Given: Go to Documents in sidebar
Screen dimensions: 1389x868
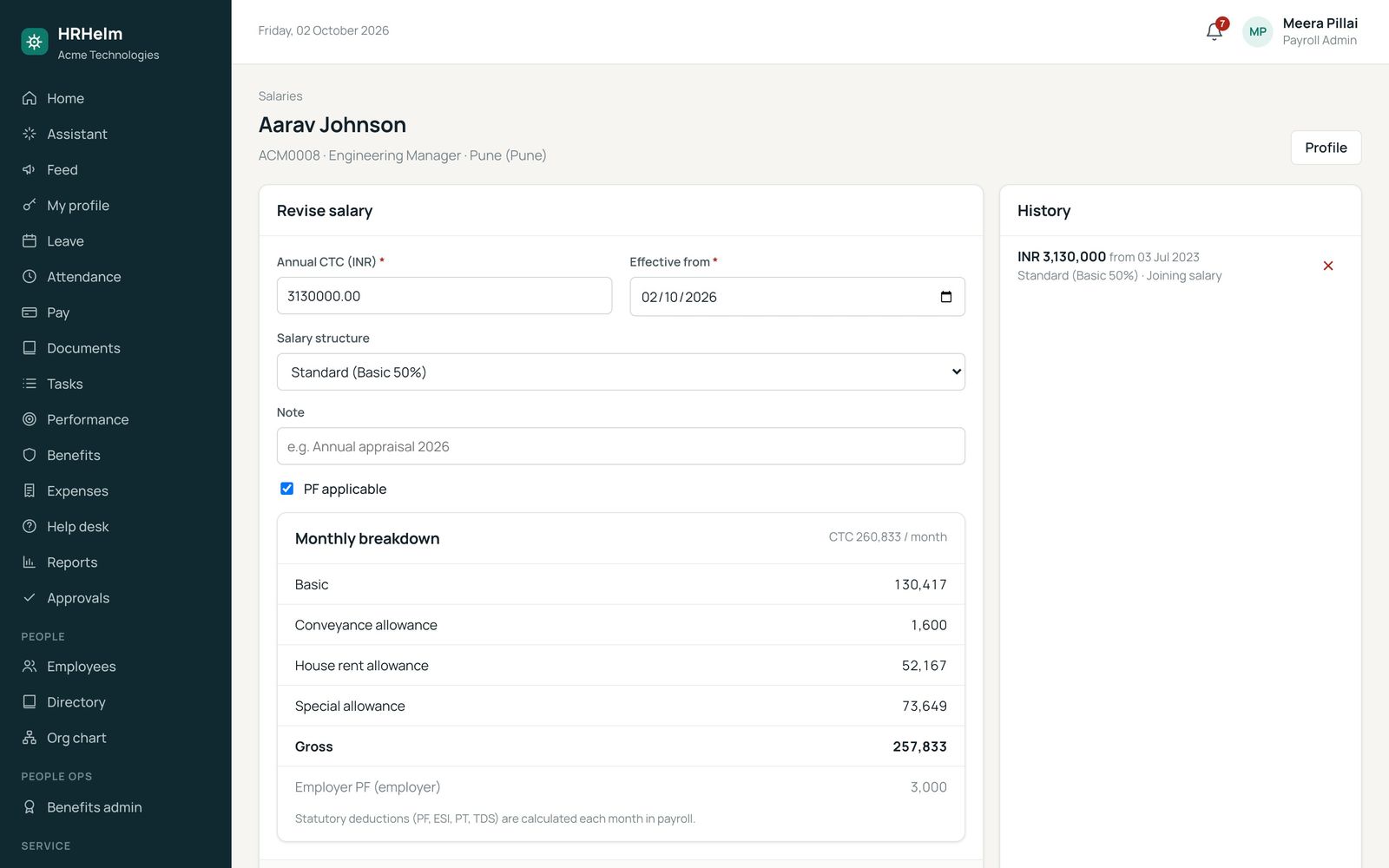Looking at the screenshot, I should [x=83, y=348].
